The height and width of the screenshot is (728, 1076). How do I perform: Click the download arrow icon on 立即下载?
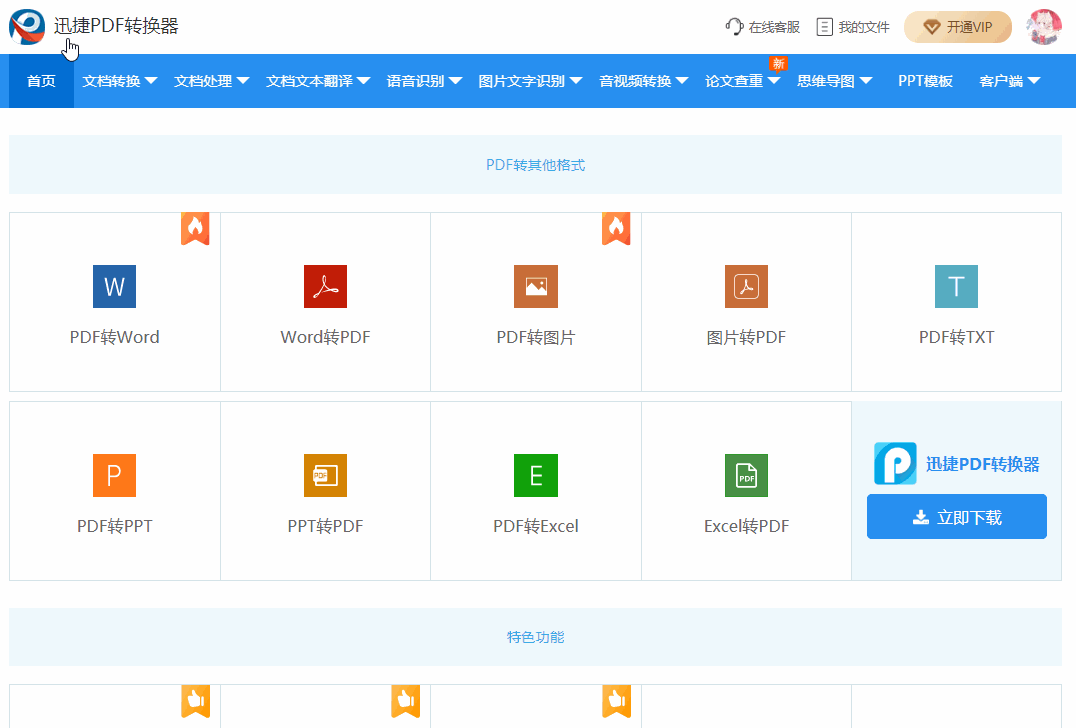[921, 517]
